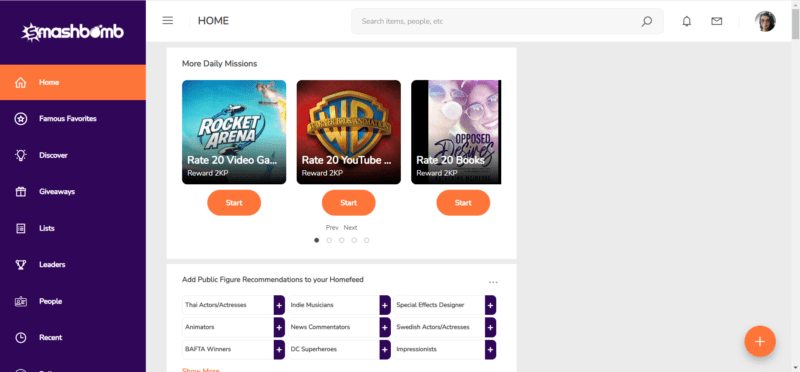Start the Rate 20 Books mission
Image resolution: width=800 pixels, height=372 pixels.
tap(463, 203)
